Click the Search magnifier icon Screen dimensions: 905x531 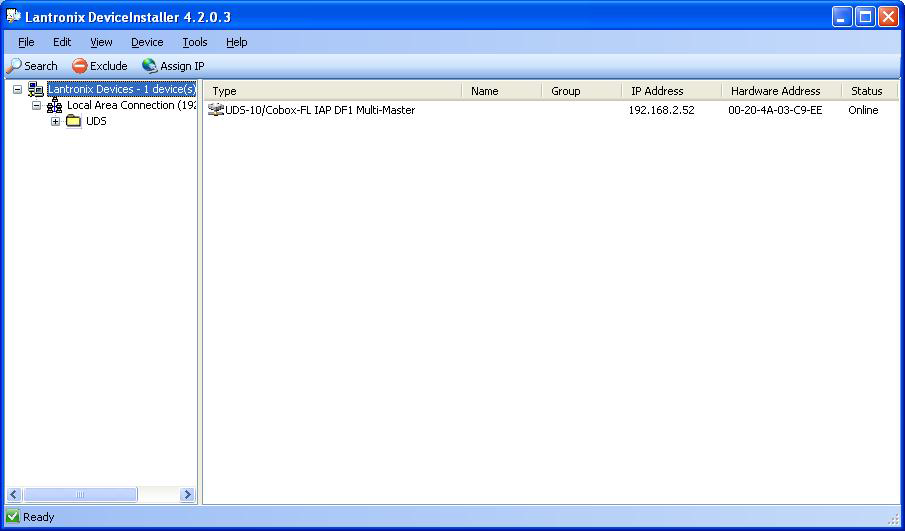click(x=14, y=66)
